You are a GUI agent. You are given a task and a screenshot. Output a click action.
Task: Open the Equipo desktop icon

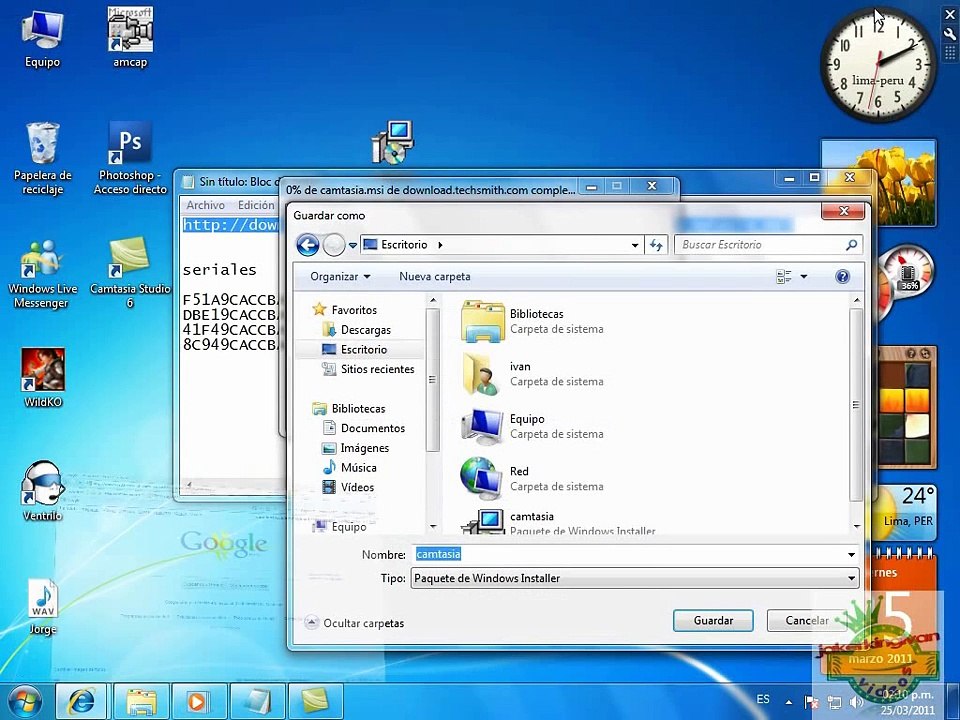pos(42,38)
